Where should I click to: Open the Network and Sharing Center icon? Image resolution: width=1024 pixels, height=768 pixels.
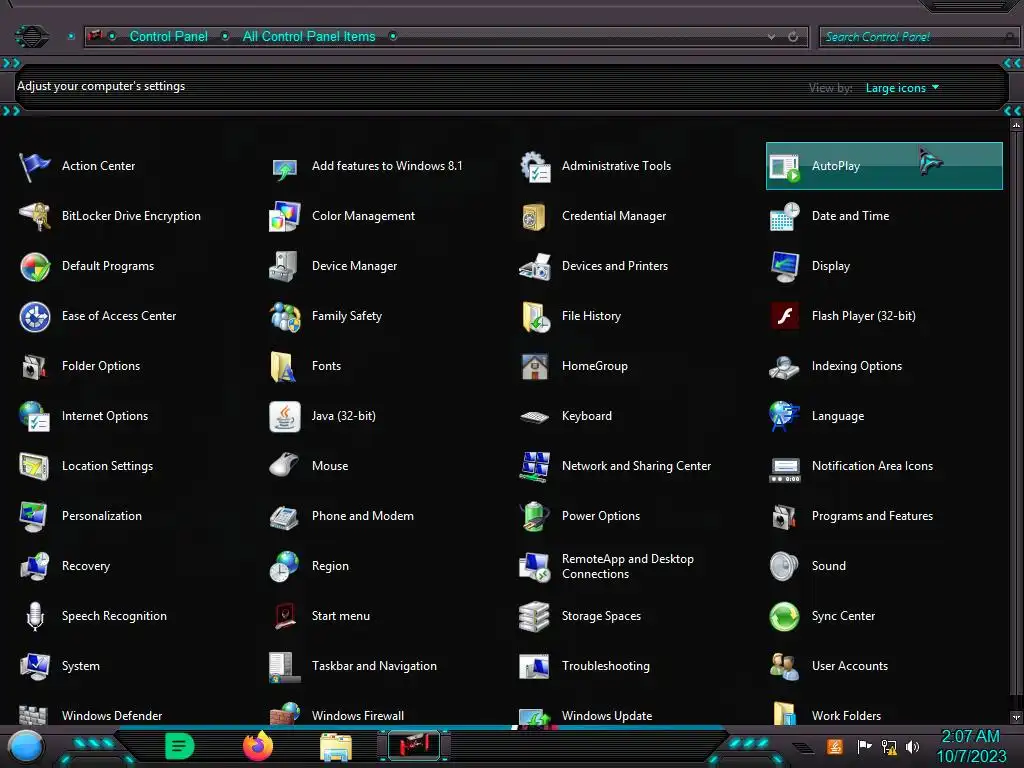point(535,466)
